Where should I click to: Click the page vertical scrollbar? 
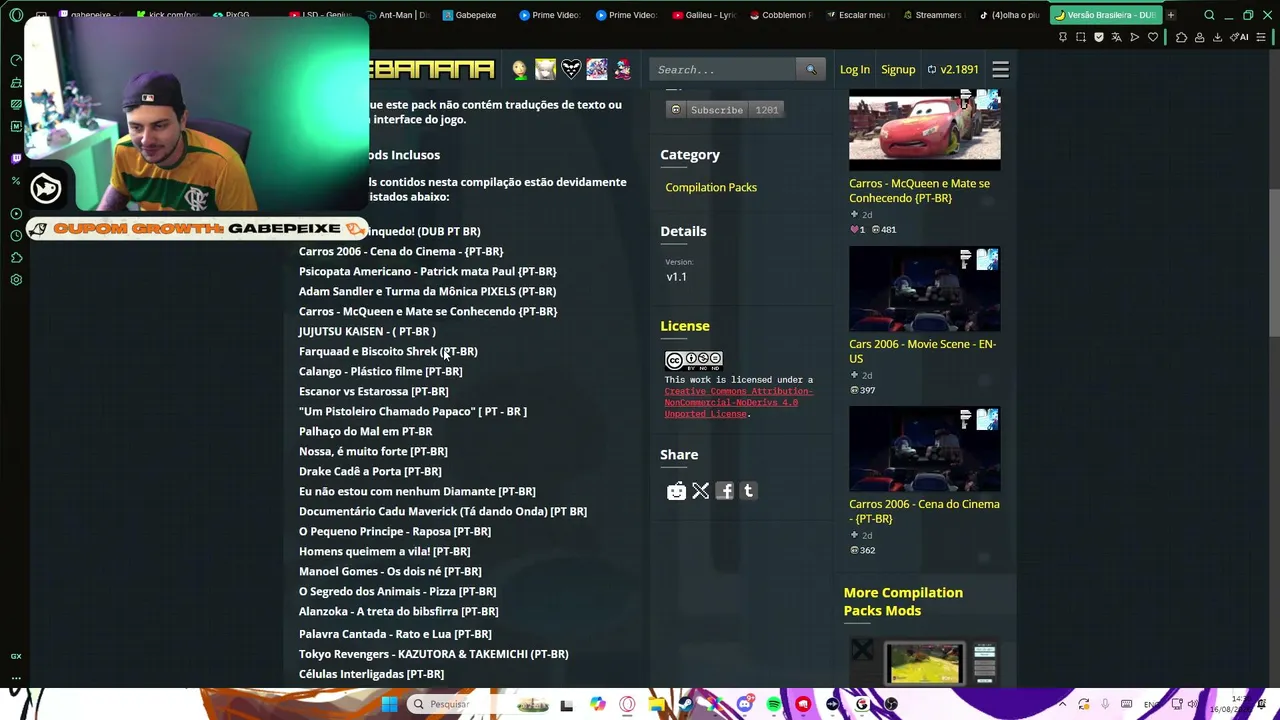tap(1273, 262)
